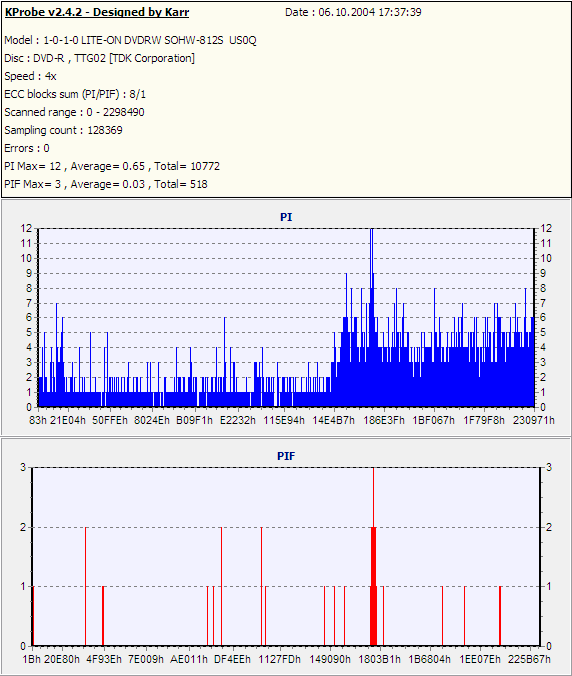Screen dimensions: 572x676
Task: Click the ECC blocks sum line
Action: click(x=75, y=94)
